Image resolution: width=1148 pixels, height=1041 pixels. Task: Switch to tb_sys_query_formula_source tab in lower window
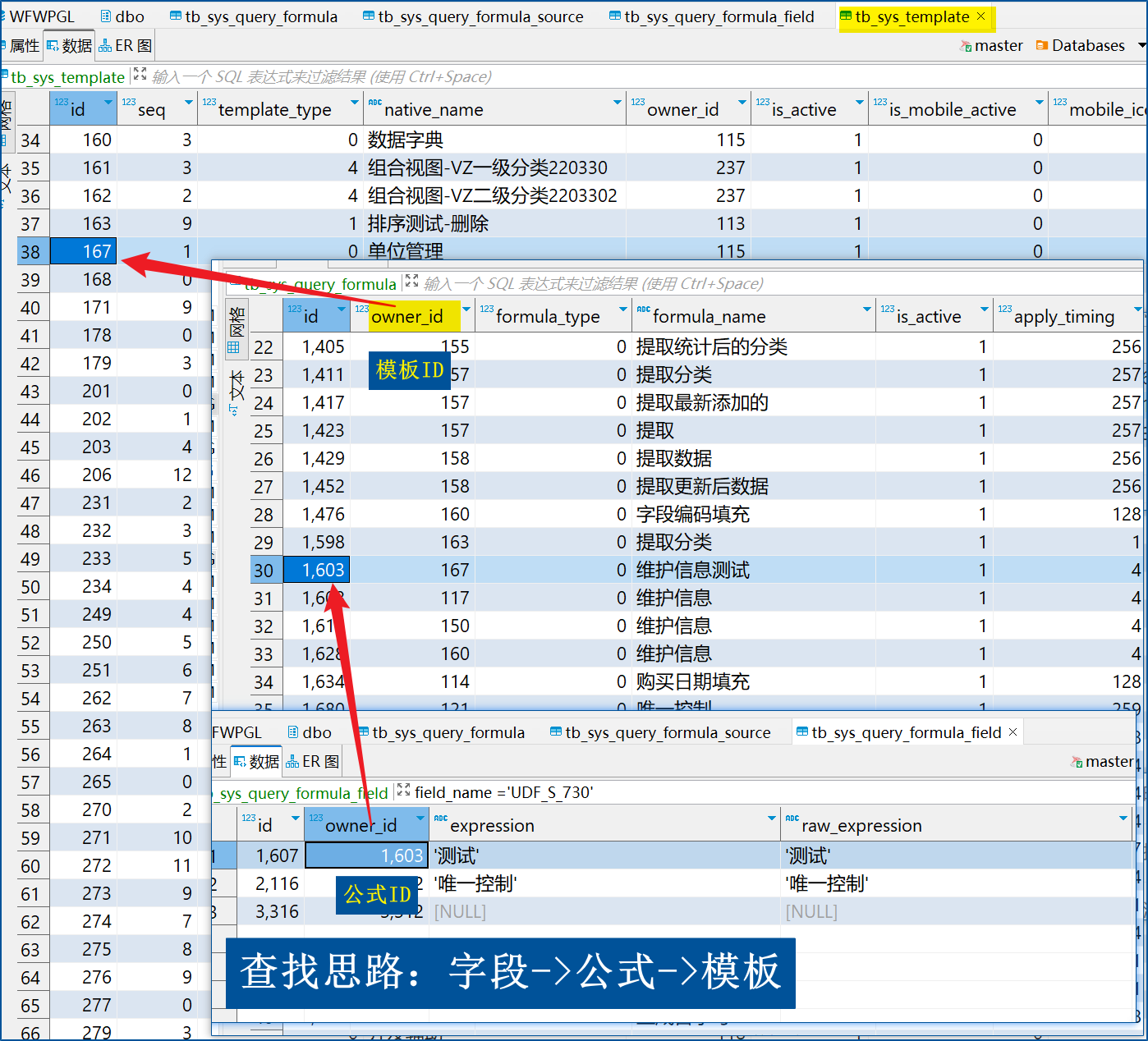click(660, 732)
